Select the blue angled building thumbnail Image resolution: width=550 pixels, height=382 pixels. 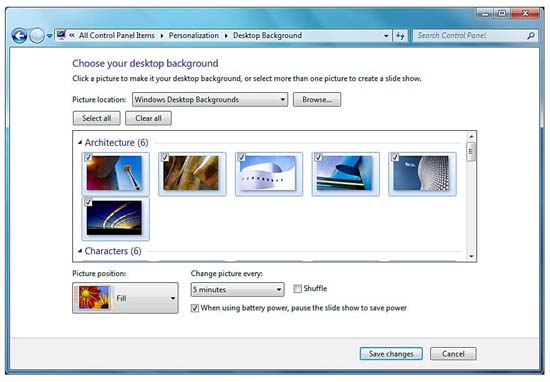point(346,174)
